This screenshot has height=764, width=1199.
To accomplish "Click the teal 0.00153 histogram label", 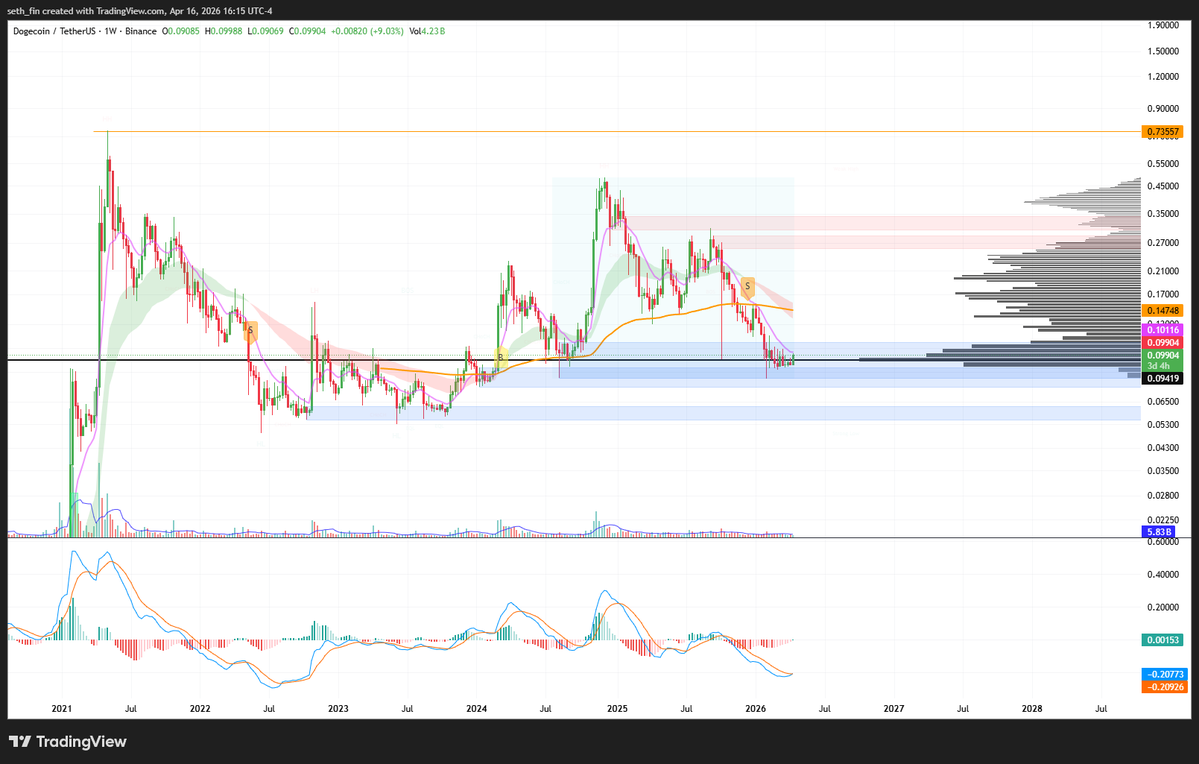I will tap(1162, 640).
